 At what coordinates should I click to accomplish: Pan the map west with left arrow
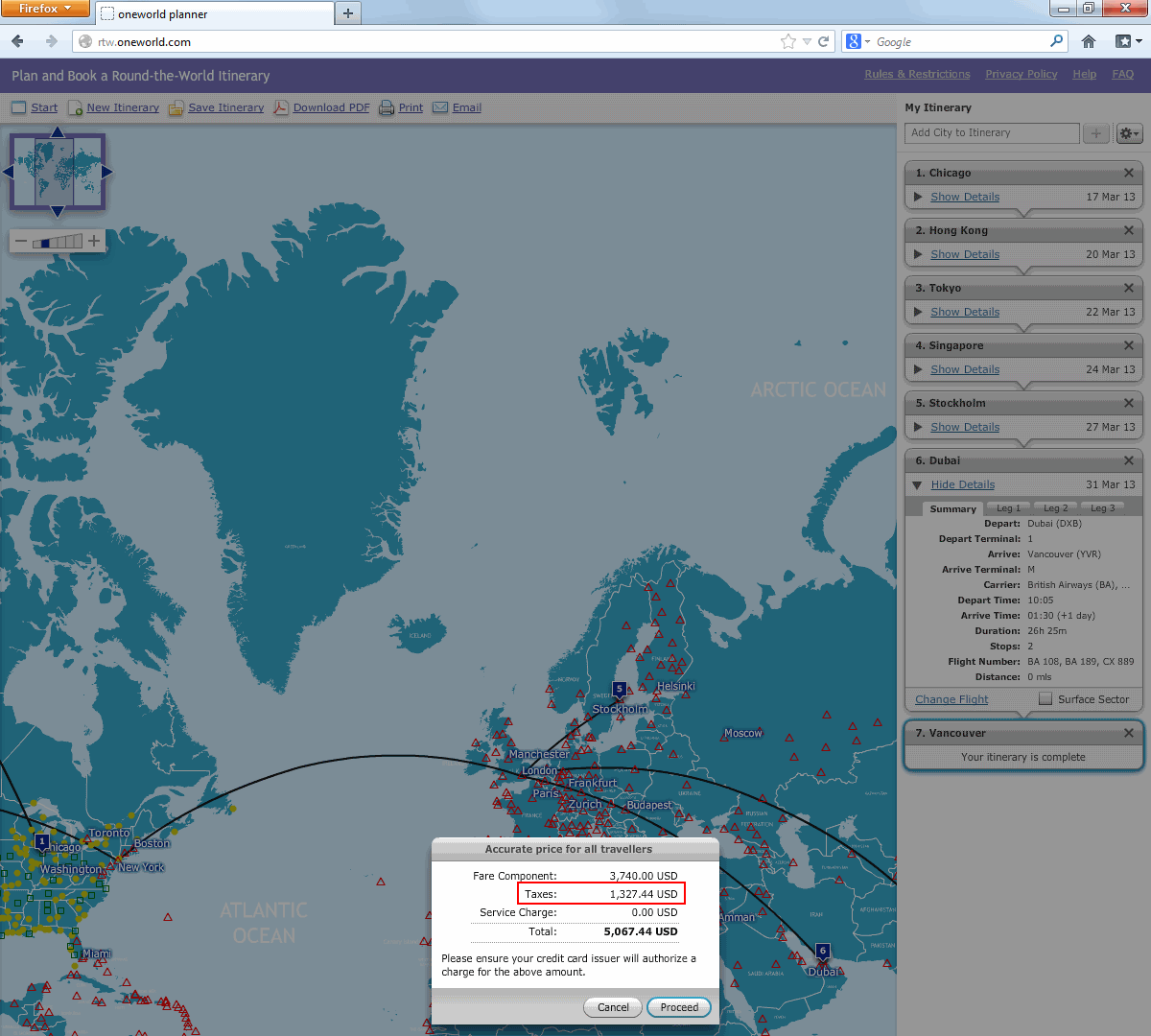8,172
